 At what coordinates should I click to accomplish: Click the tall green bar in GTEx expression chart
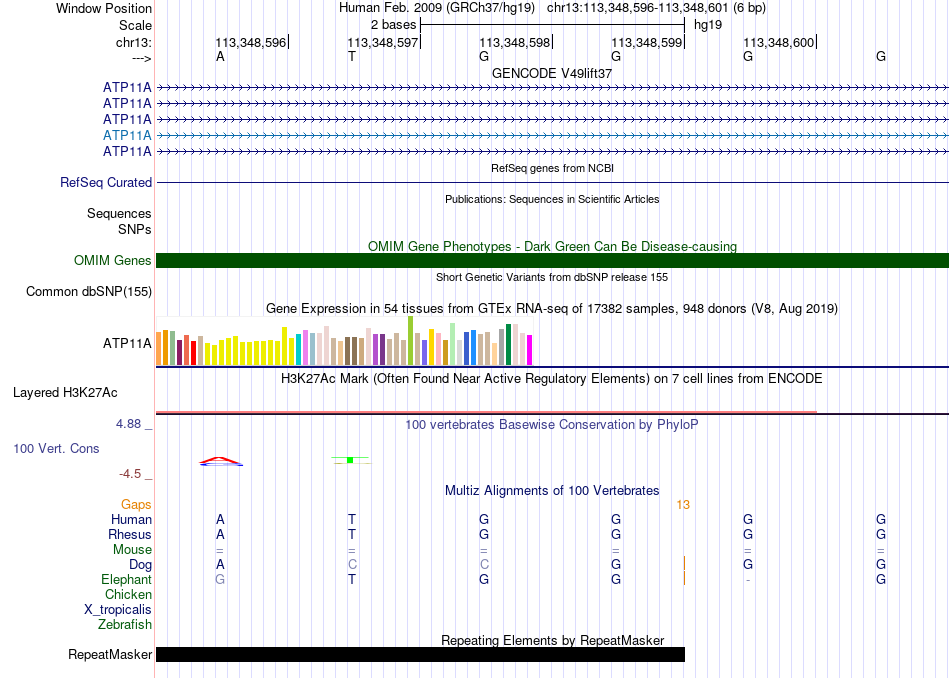411,341
